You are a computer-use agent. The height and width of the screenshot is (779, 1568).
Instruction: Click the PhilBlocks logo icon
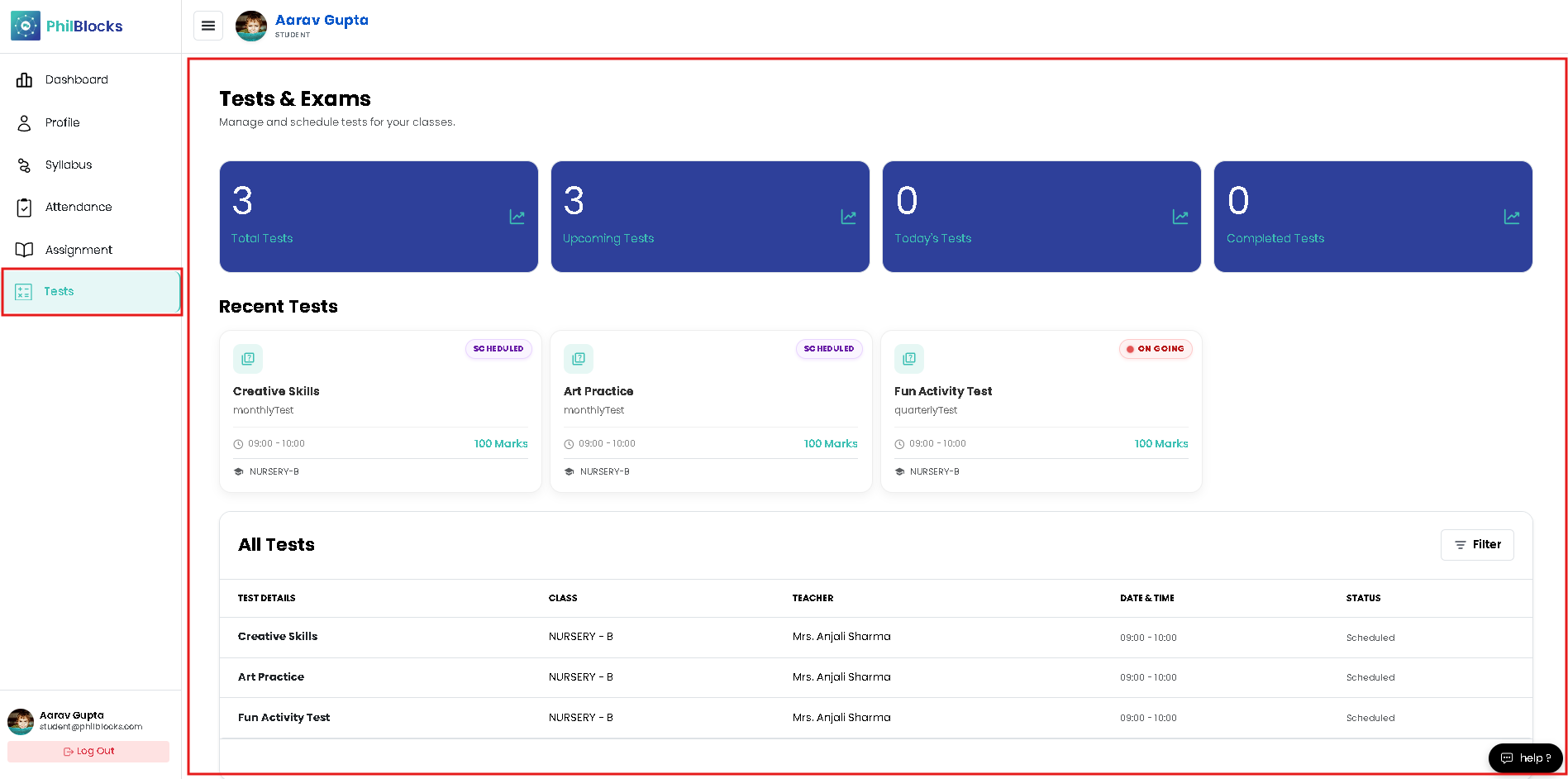coord(26,26)
